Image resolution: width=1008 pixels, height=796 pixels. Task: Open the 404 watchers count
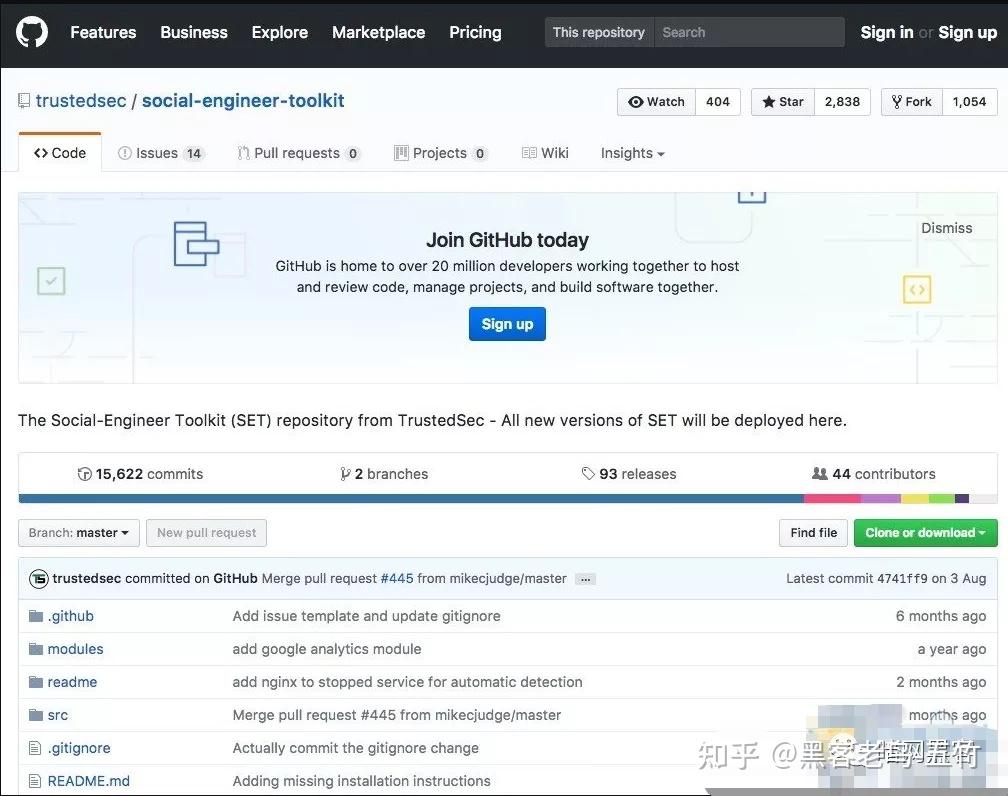pyautogui.click(x=717, y=102)
